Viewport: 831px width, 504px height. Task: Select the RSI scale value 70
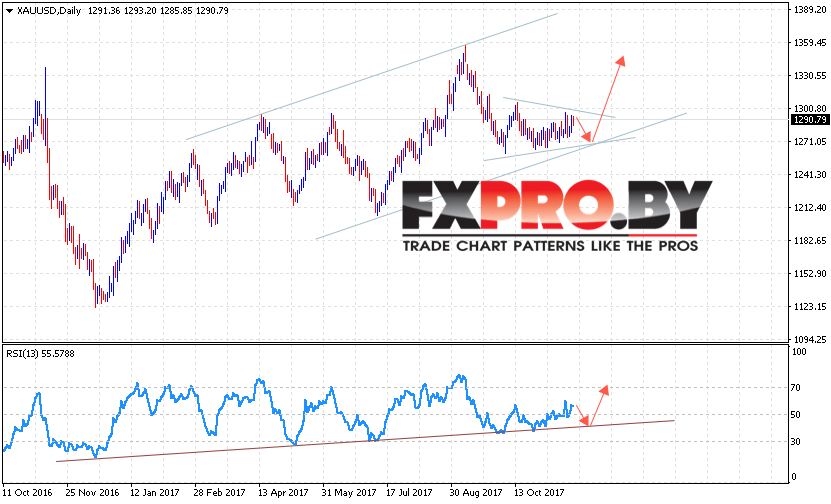795,388
